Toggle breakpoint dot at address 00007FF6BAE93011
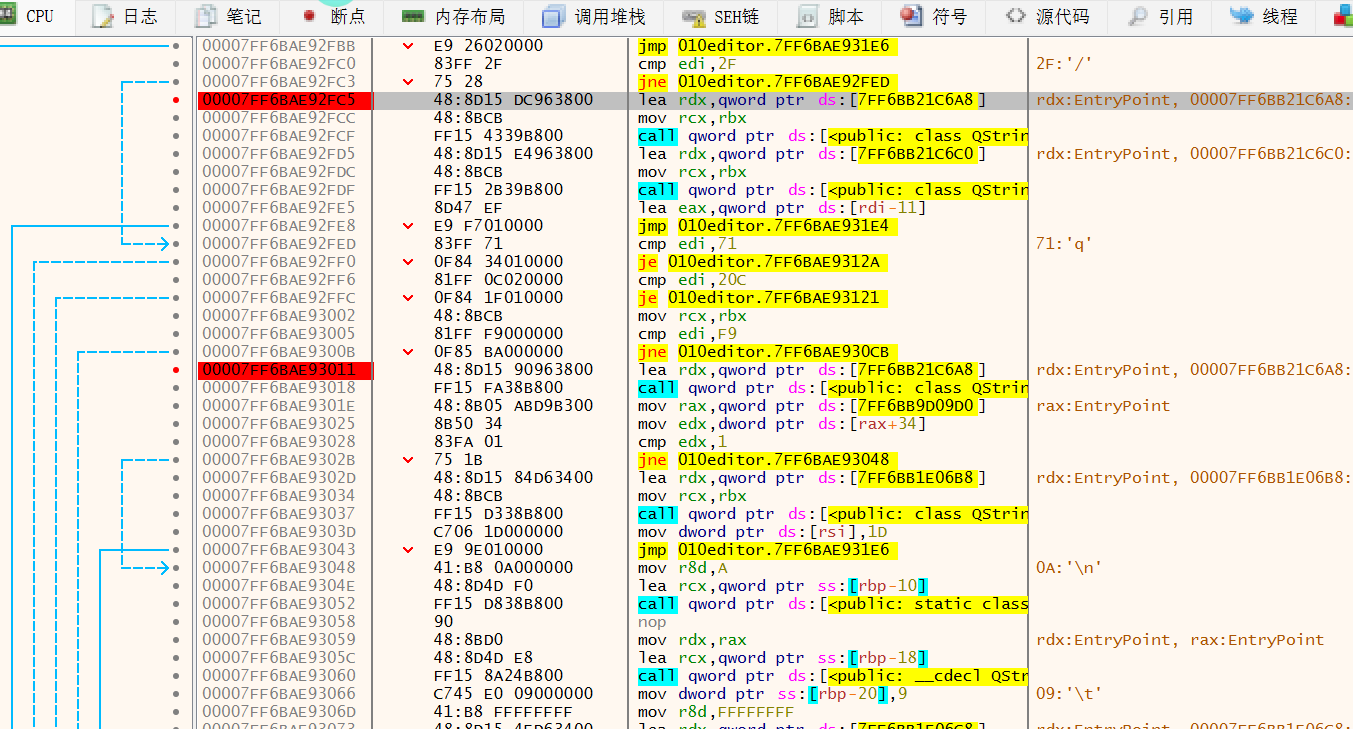 coord(177,370)
